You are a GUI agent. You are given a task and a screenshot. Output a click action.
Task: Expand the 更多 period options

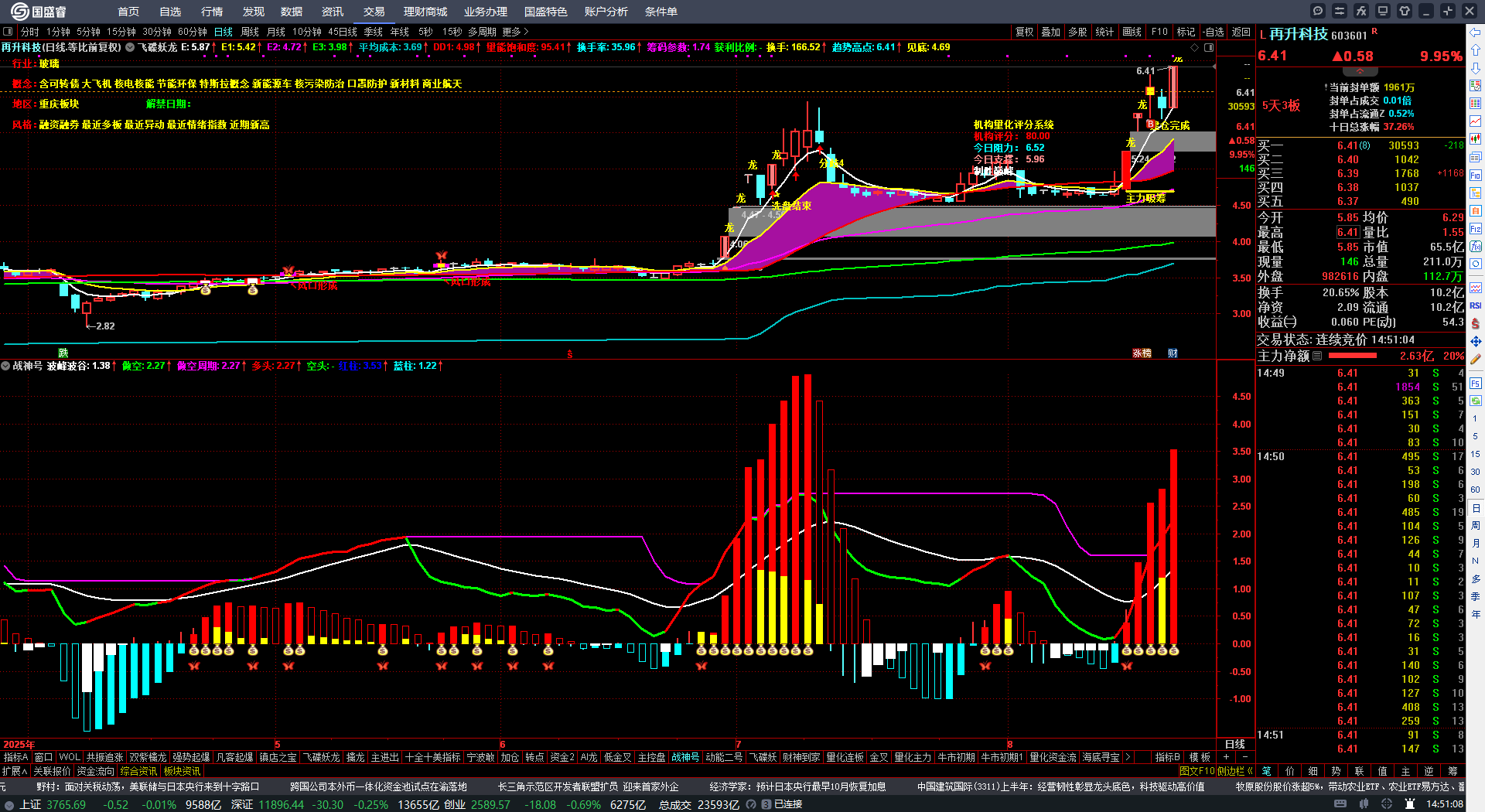coord(515,32)
